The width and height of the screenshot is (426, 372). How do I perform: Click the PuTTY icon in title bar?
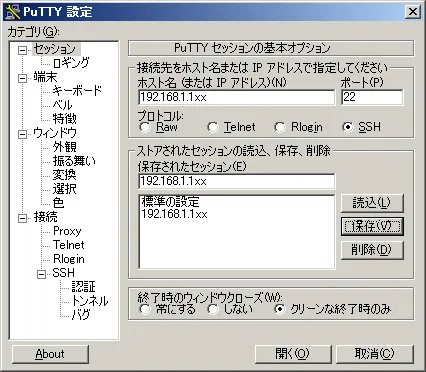tap(13, 12)
